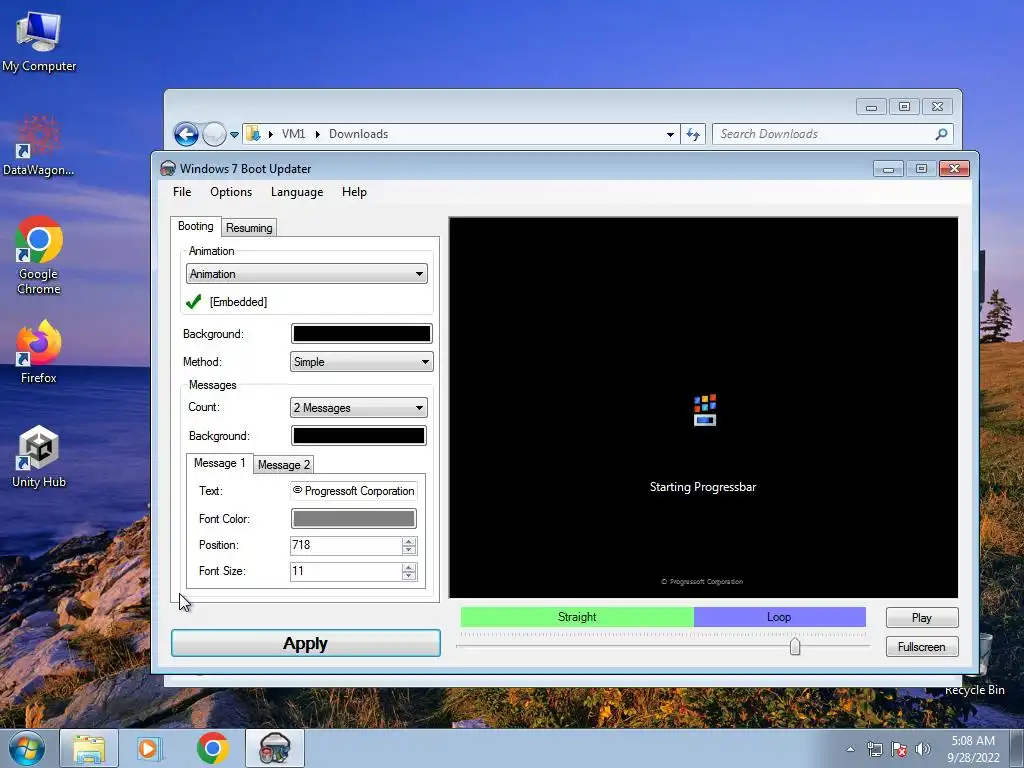
Task: Open Windows Media Player taskbar icon
Action: [149, 748]
